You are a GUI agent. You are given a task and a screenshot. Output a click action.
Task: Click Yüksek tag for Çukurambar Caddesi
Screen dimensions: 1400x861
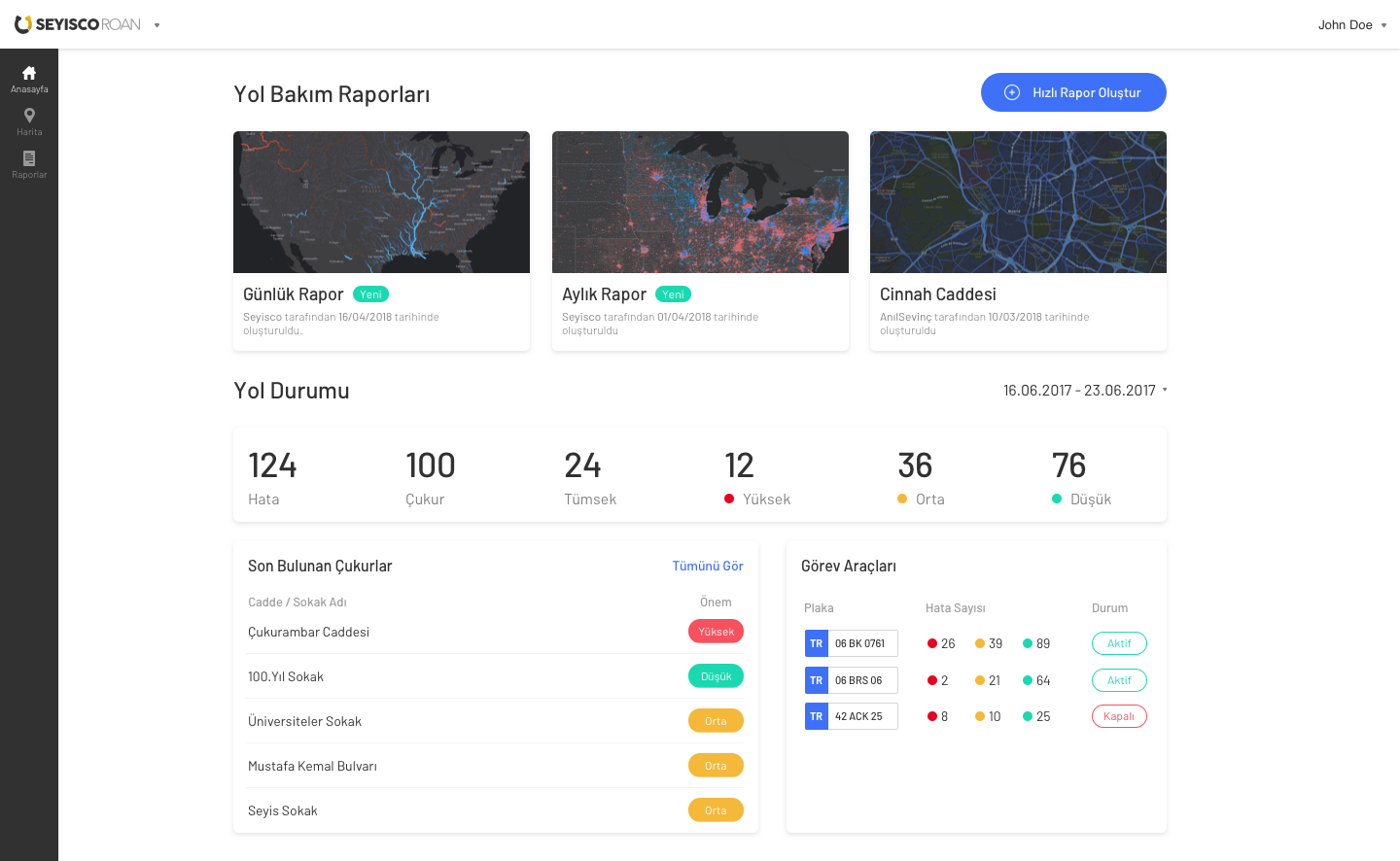click(x=716, y=632)
